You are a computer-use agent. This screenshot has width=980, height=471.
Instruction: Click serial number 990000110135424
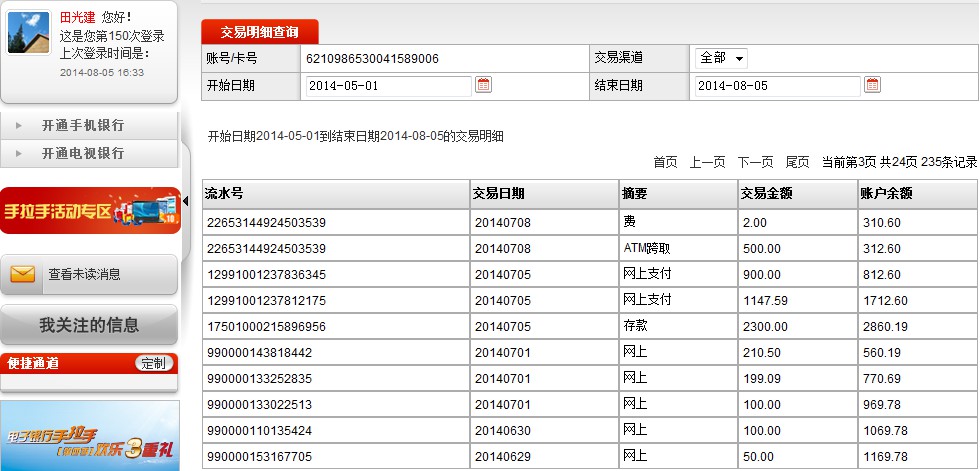click(259, 431)
